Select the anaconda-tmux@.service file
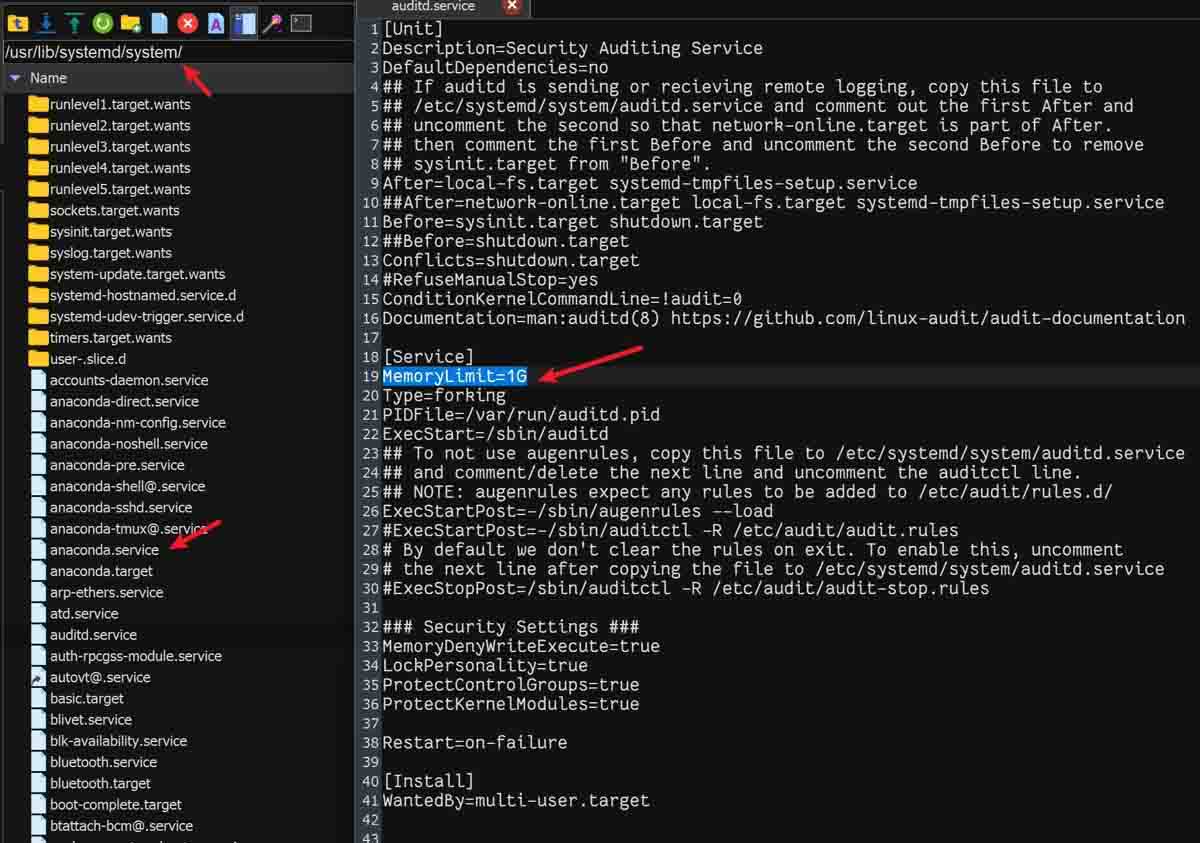Viewport: 1200px width, 843px height. click(x=120, y=528)
